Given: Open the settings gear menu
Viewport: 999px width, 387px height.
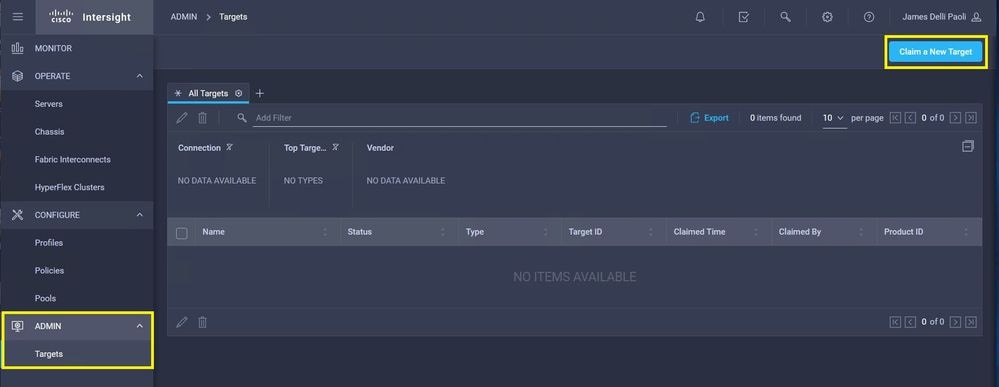Looking at the screenshot, I should click(827, 17).
